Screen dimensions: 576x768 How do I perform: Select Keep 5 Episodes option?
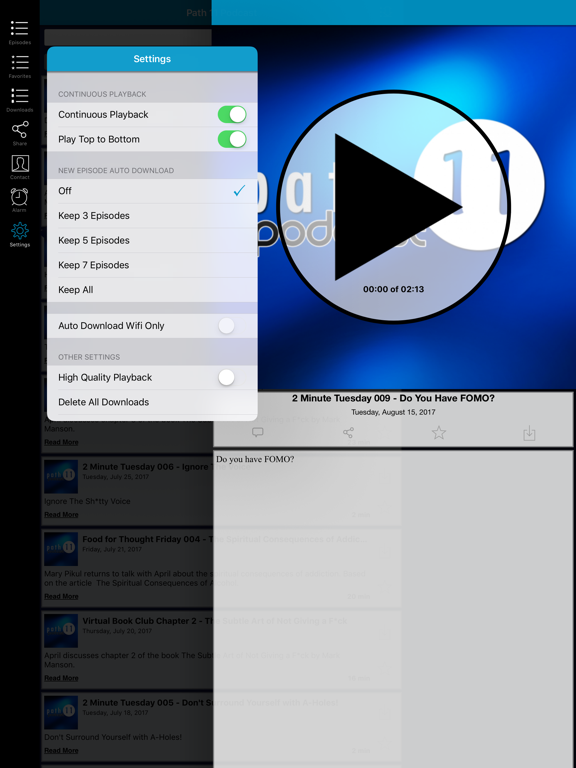152,240
